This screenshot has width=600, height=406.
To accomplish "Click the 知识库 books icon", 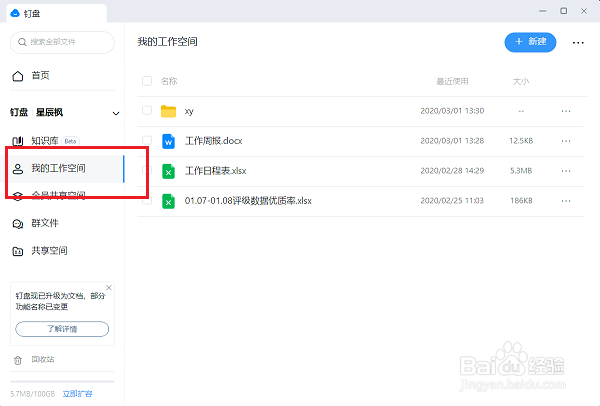I will (18, 141).
